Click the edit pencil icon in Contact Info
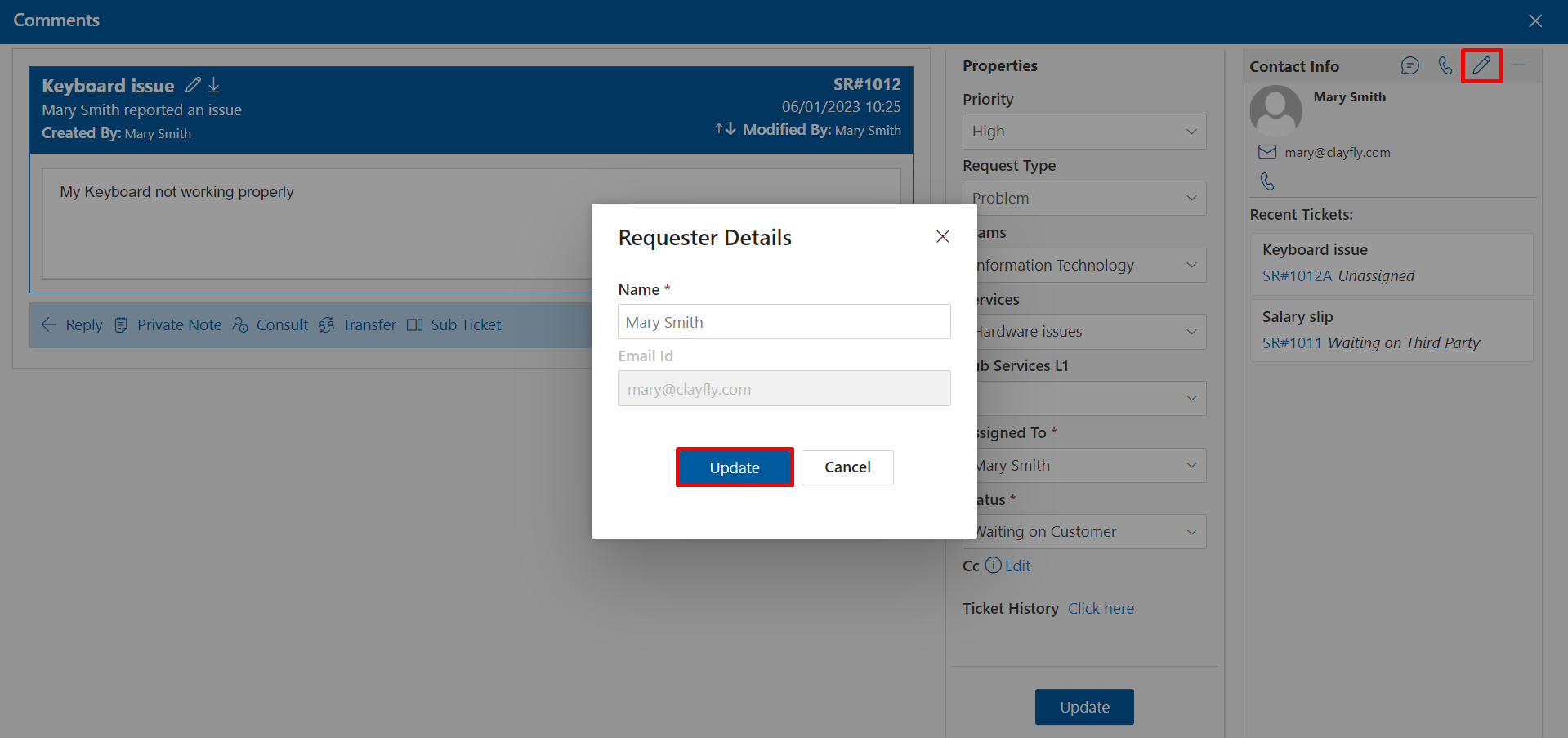 [1481, 65]
